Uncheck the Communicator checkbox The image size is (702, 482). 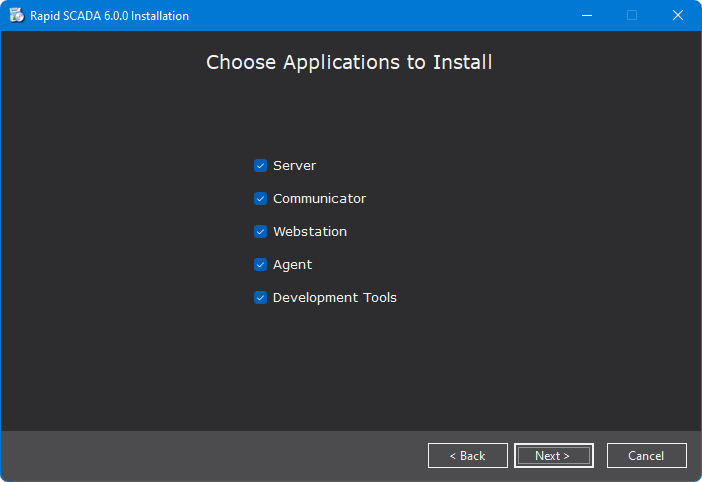pyautogui.click(x=260, y=199)
